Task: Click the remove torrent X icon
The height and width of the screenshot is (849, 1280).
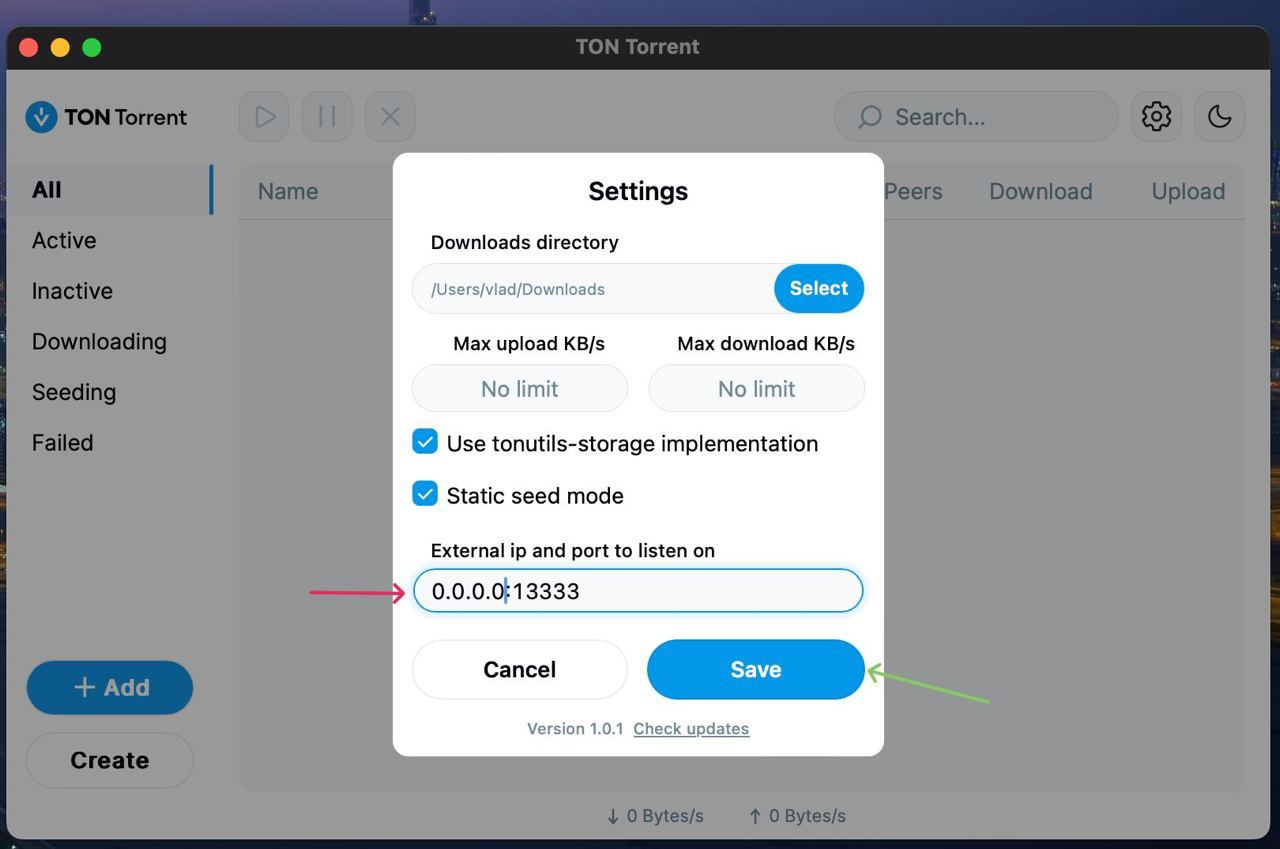Action: 390,117
